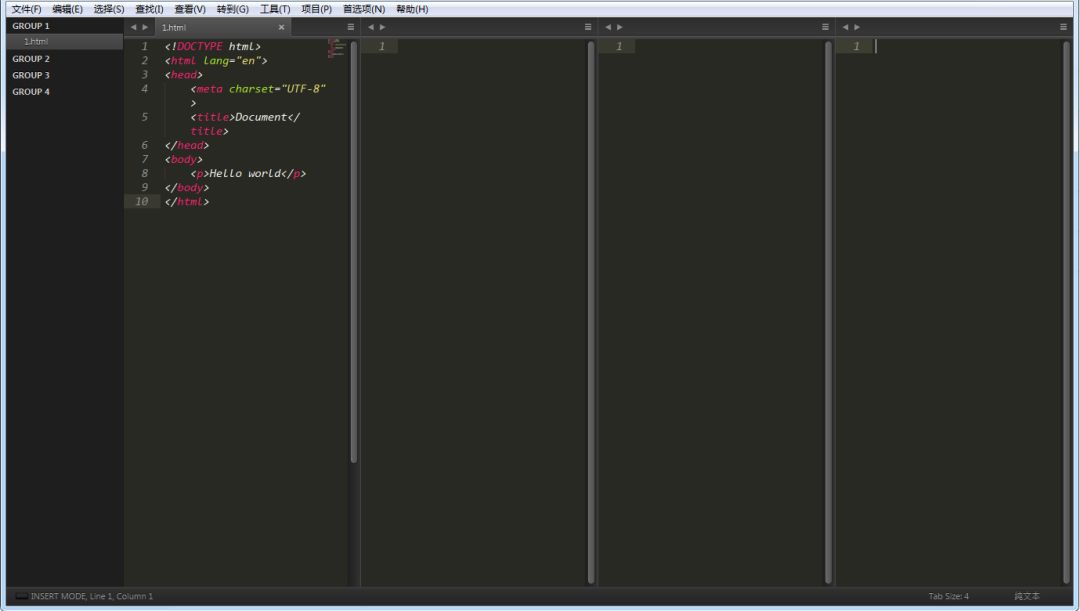Click the INSERT MODE, Line 1, Column 1 status

pyautogui.click(x=92, y=597)
